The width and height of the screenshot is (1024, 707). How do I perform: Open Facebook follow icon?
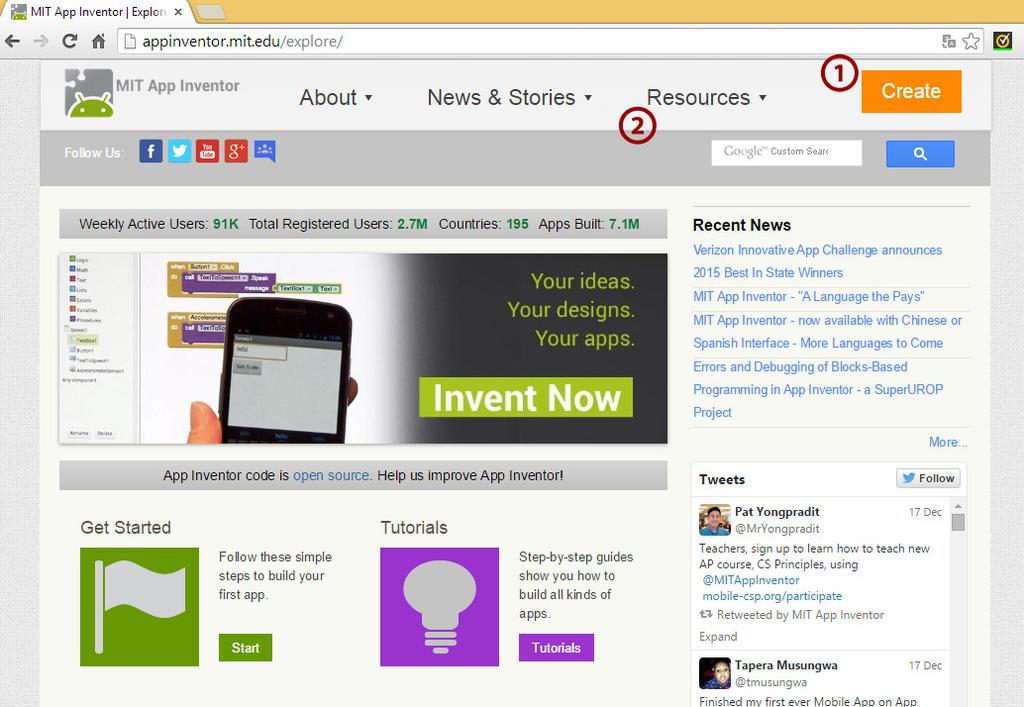coord(151,151)
